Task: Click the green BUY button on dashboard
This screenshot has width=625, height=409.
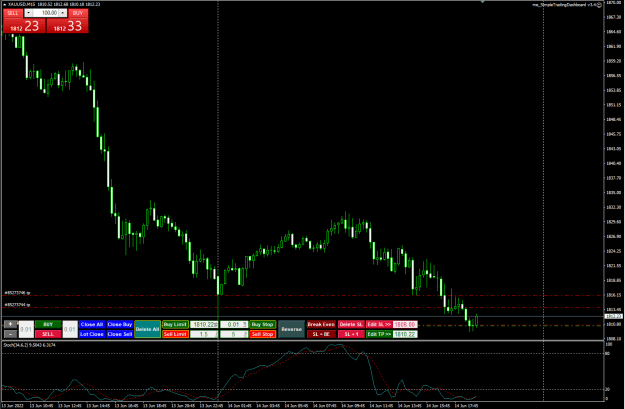Action: pos(48,324)
